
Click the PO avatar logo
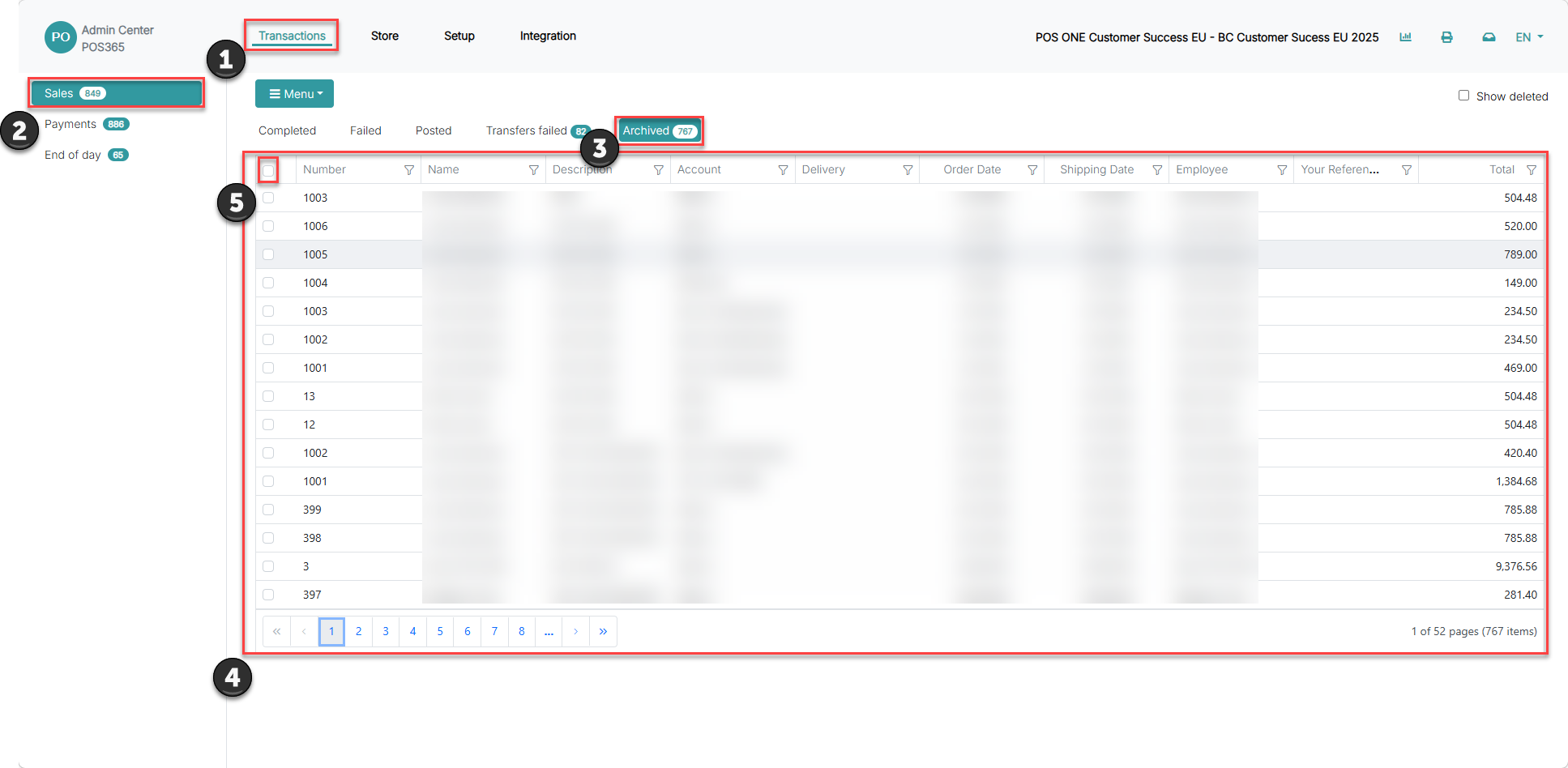click(61, 37)
